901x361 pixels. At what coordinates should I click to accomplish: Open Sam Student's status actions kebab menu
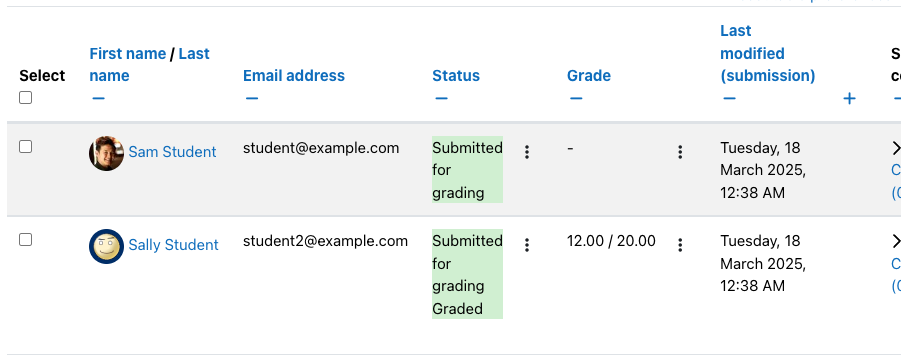526,152
